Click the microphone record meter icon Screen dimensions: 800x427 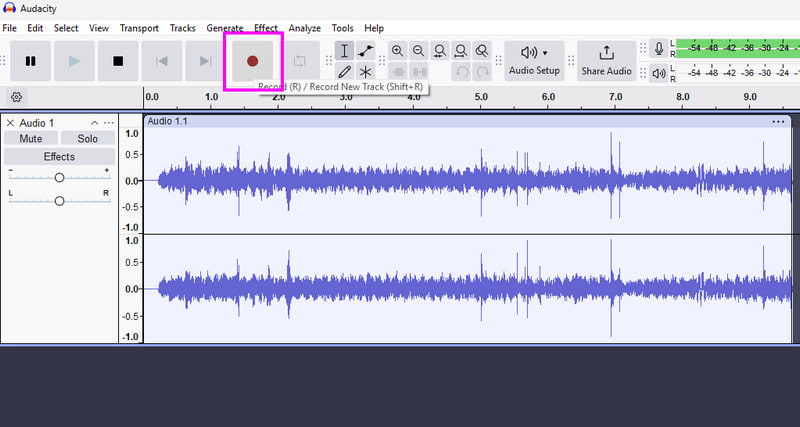click(x=659, y=49)
